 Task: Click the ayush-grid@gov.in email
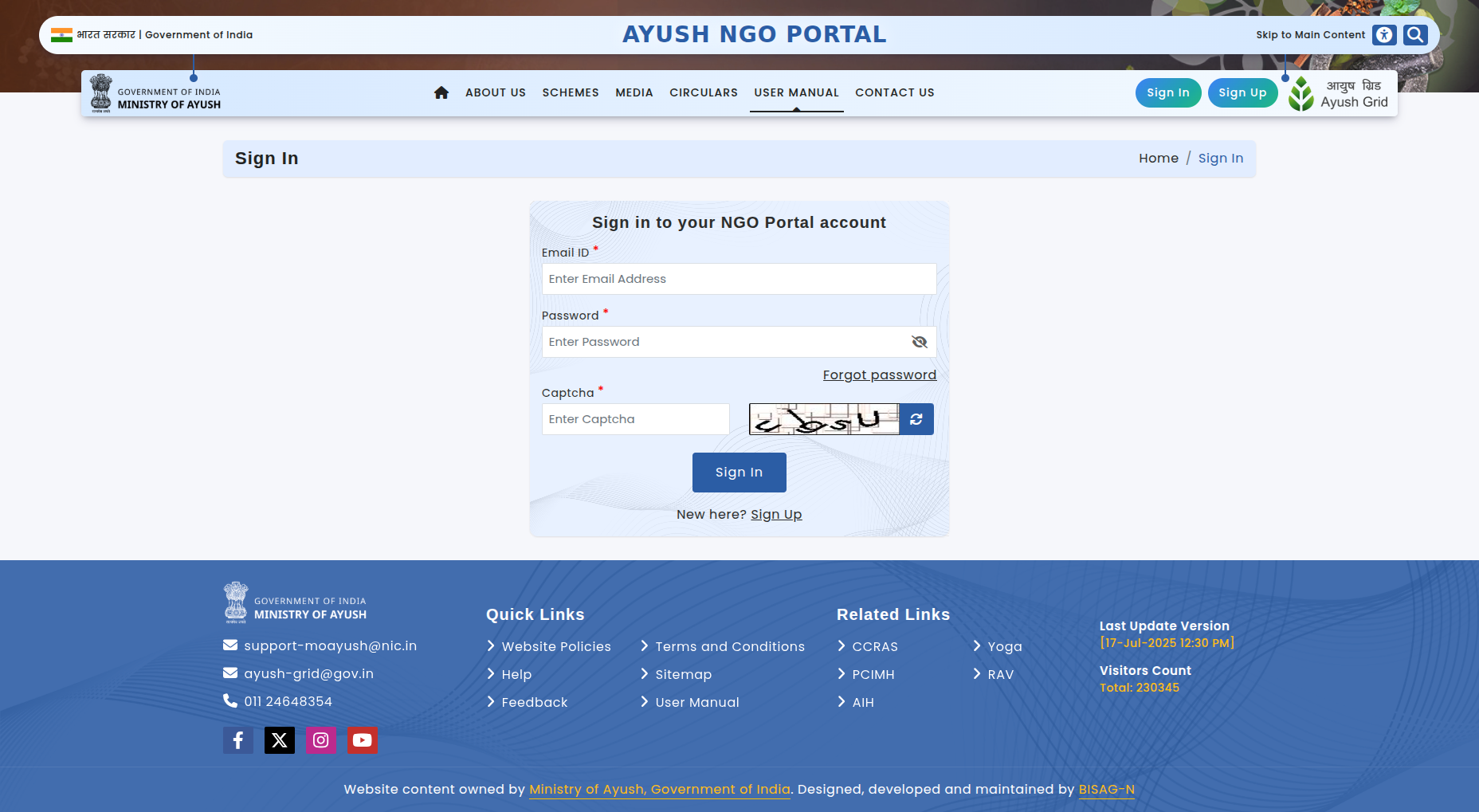pyautogui.click(x=309, y=674)
